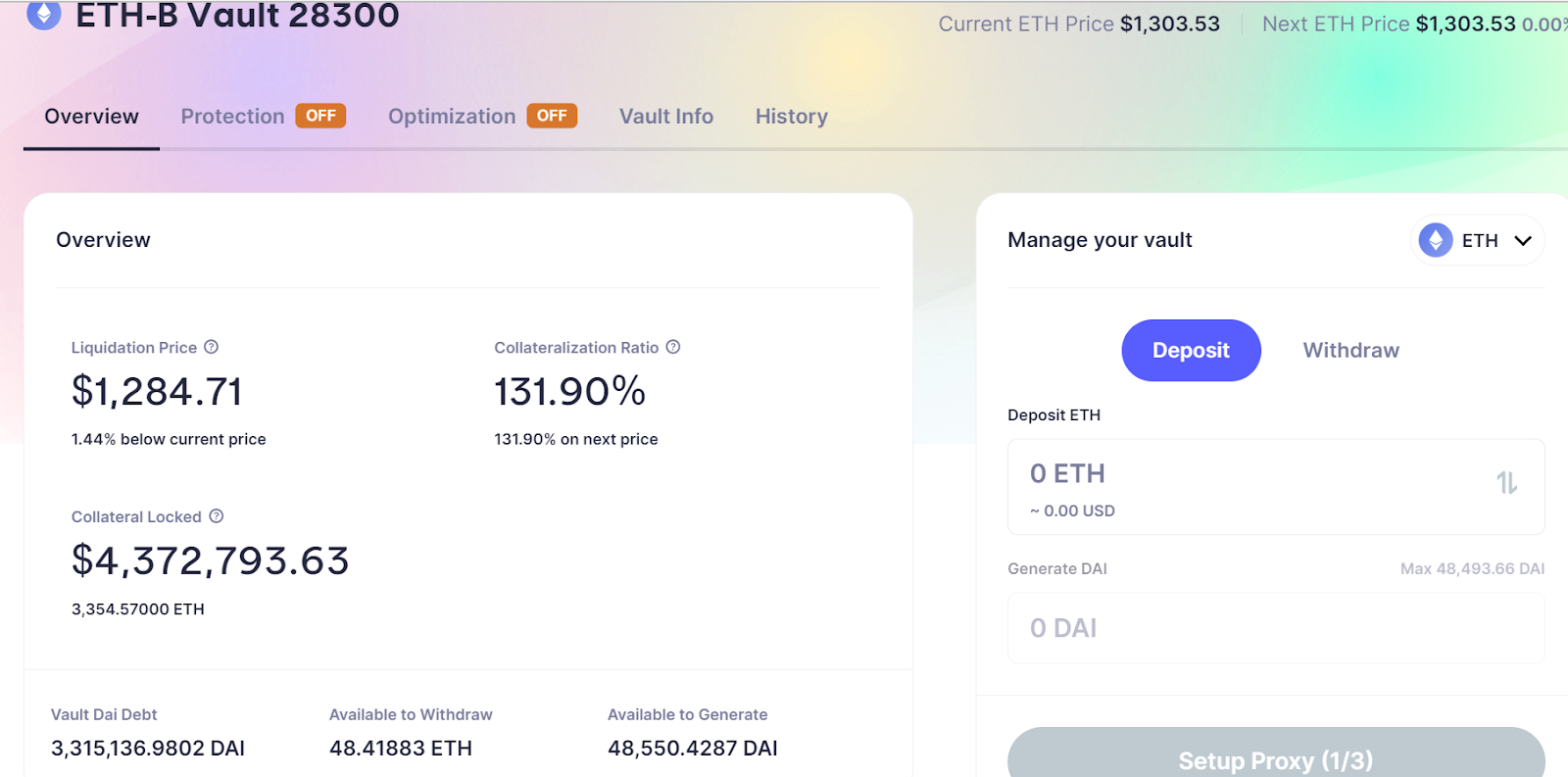
Task: Open the Optimization tab
Action: point(452,117)
